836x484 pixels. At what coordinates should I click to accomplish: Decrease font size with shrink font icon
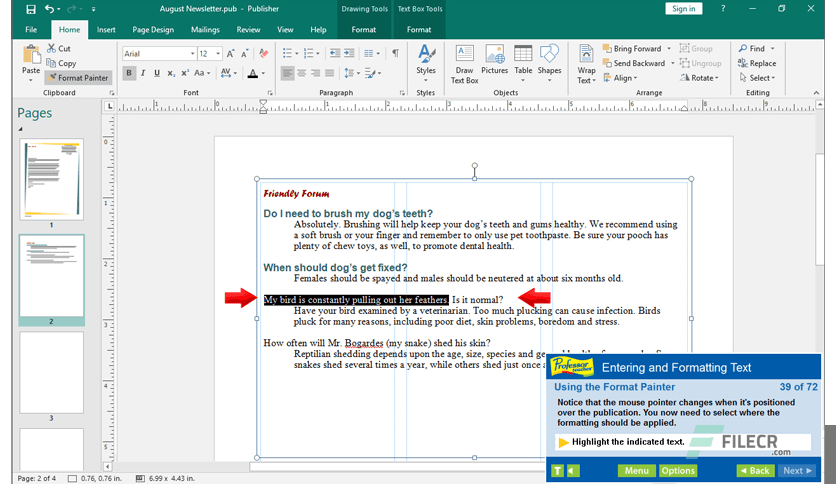(244, 53)
